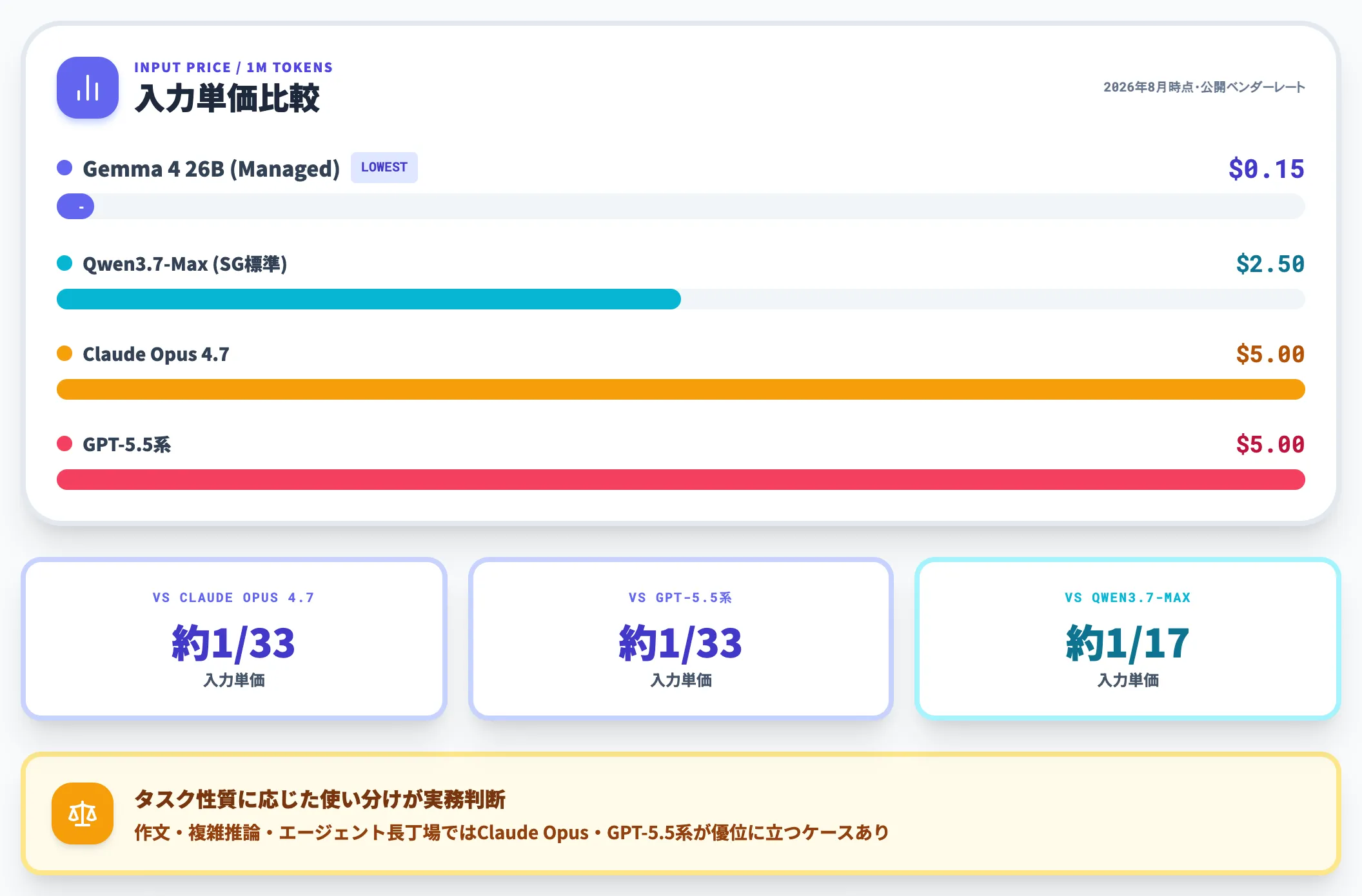
Task: Click the teal dot beside Qwen3.7-Max
Action: 64,263
